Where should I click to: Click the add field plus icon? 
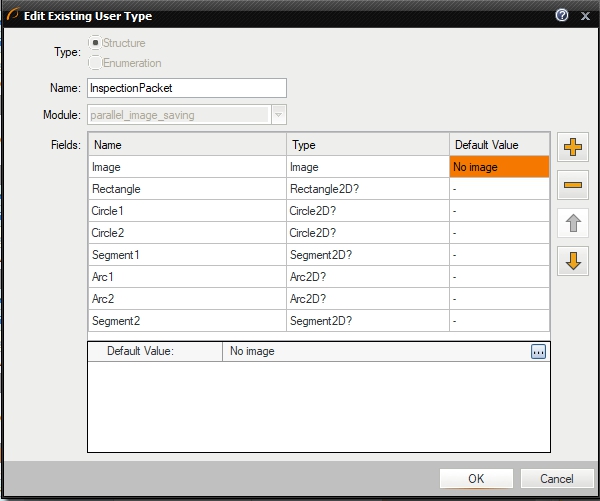coord(574,148)
